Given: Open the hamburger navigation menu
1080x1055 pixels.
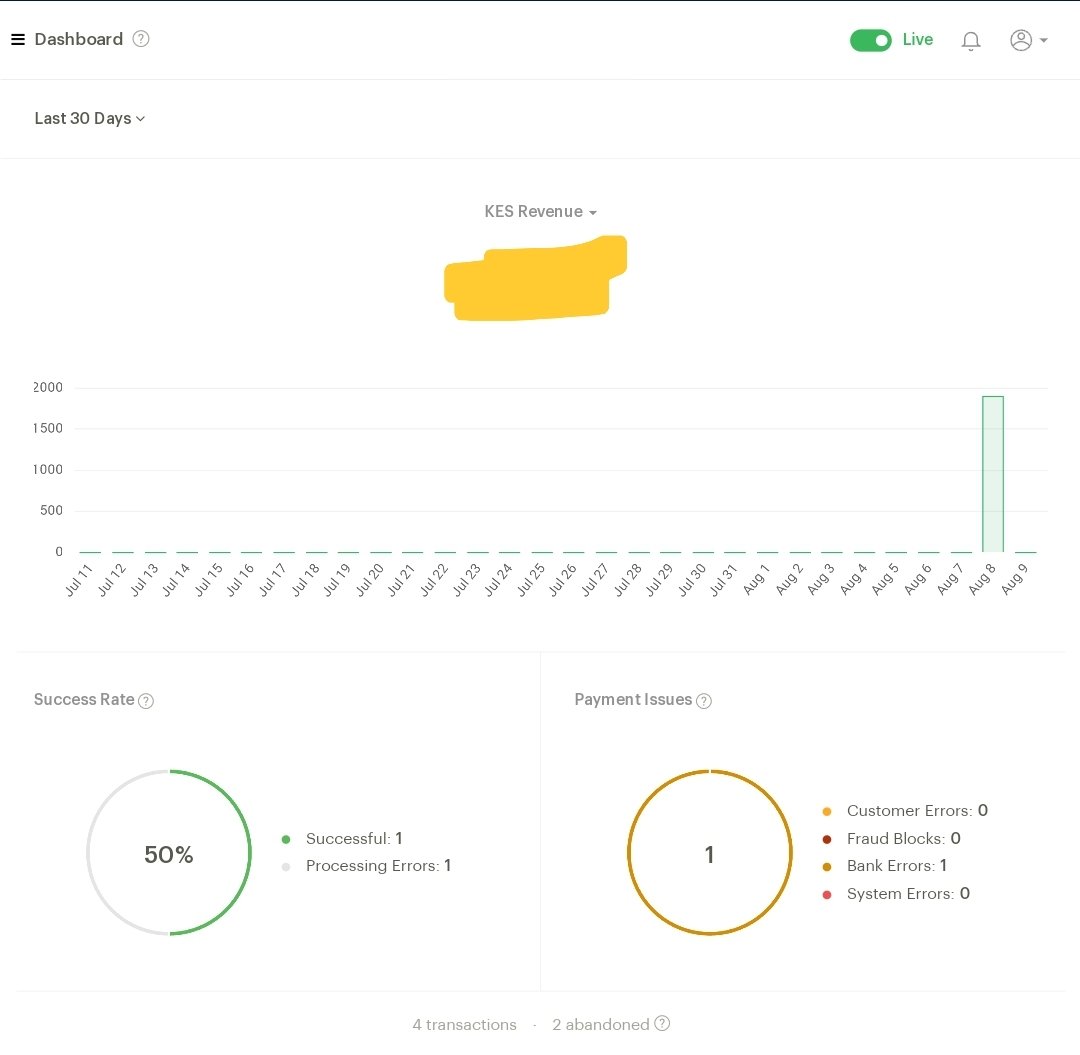Looking at the screenshot, I should [x=18, y=39].
